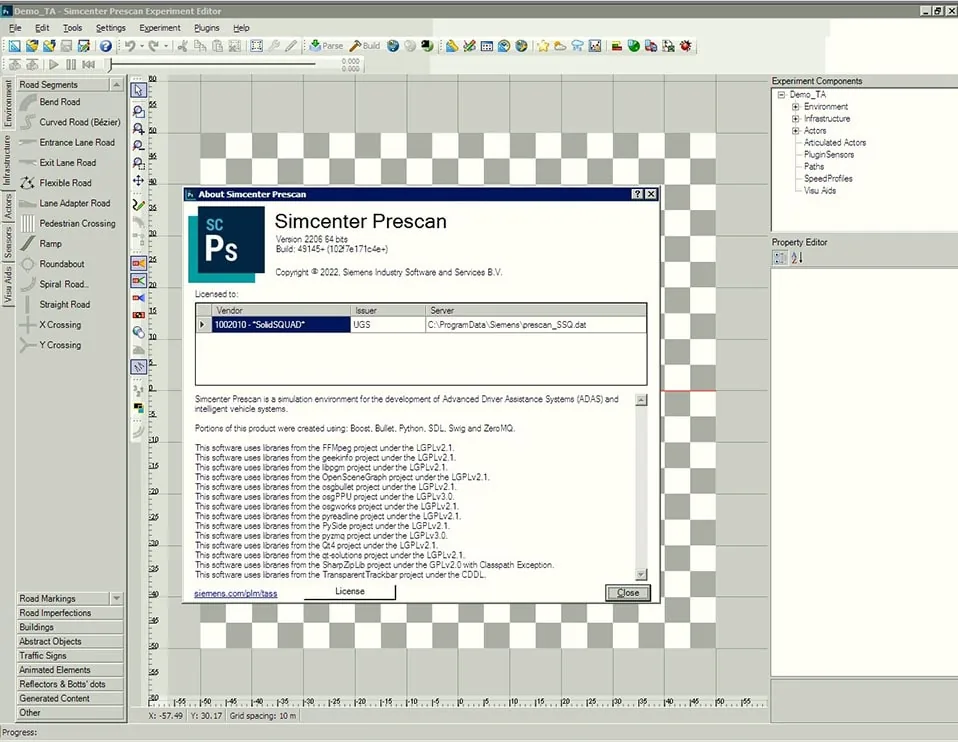Toggle alphabetical sort in Property Editor
The height and width of the screenshot is (742, 958).
(797, 258)
